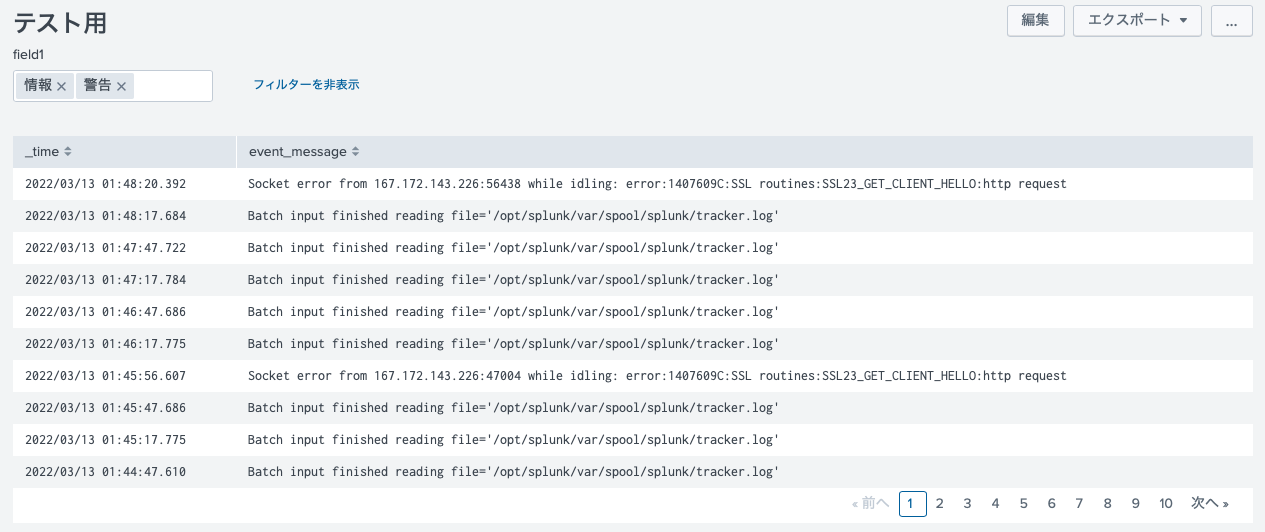
Task: Select timestamp 2022/03/13 01:45:47.686
Action: tap(105, 408)
